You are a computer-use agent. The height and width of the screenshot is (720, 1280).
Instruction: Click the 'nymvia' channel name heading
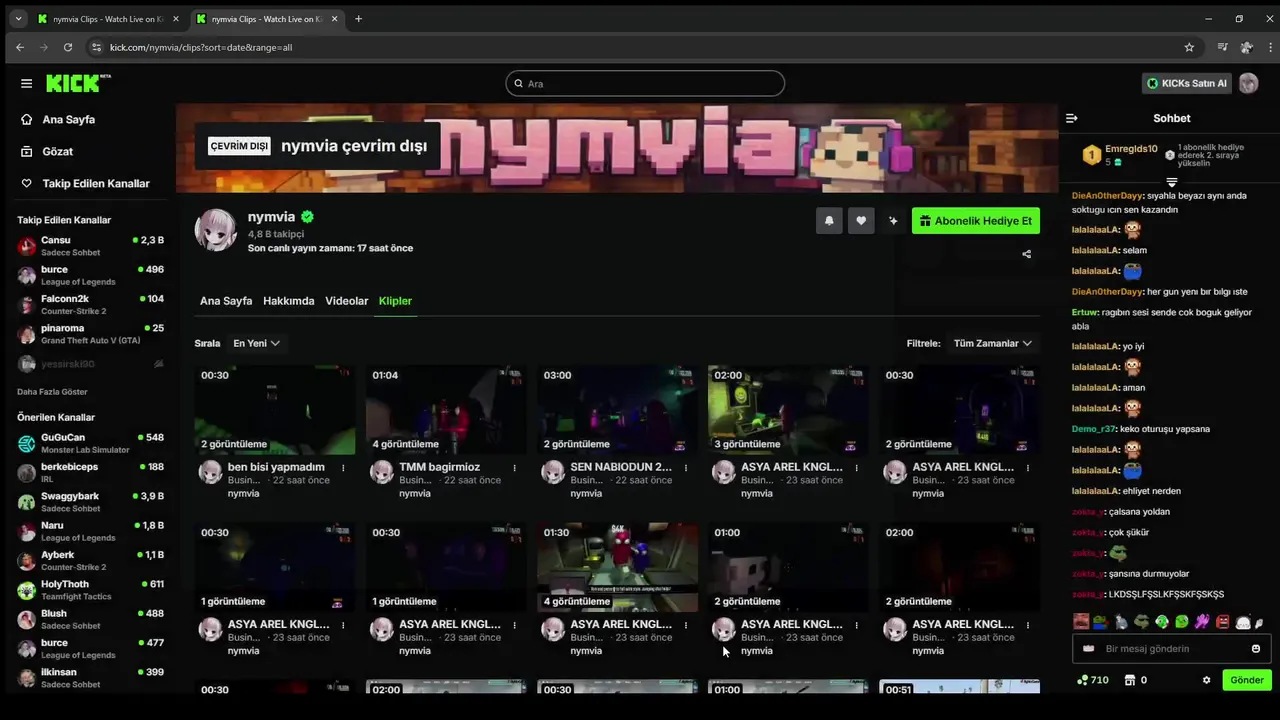(272, 217)
